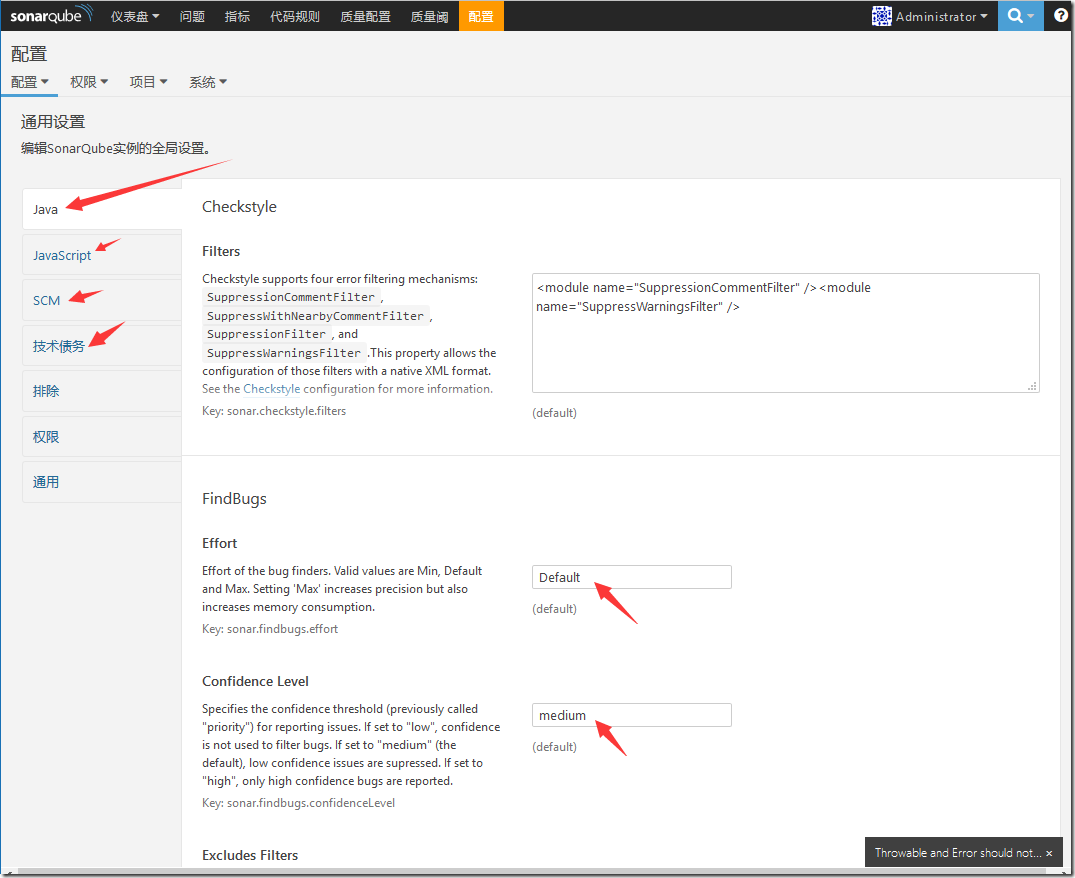Click the Administrator avatar icon

882,16
